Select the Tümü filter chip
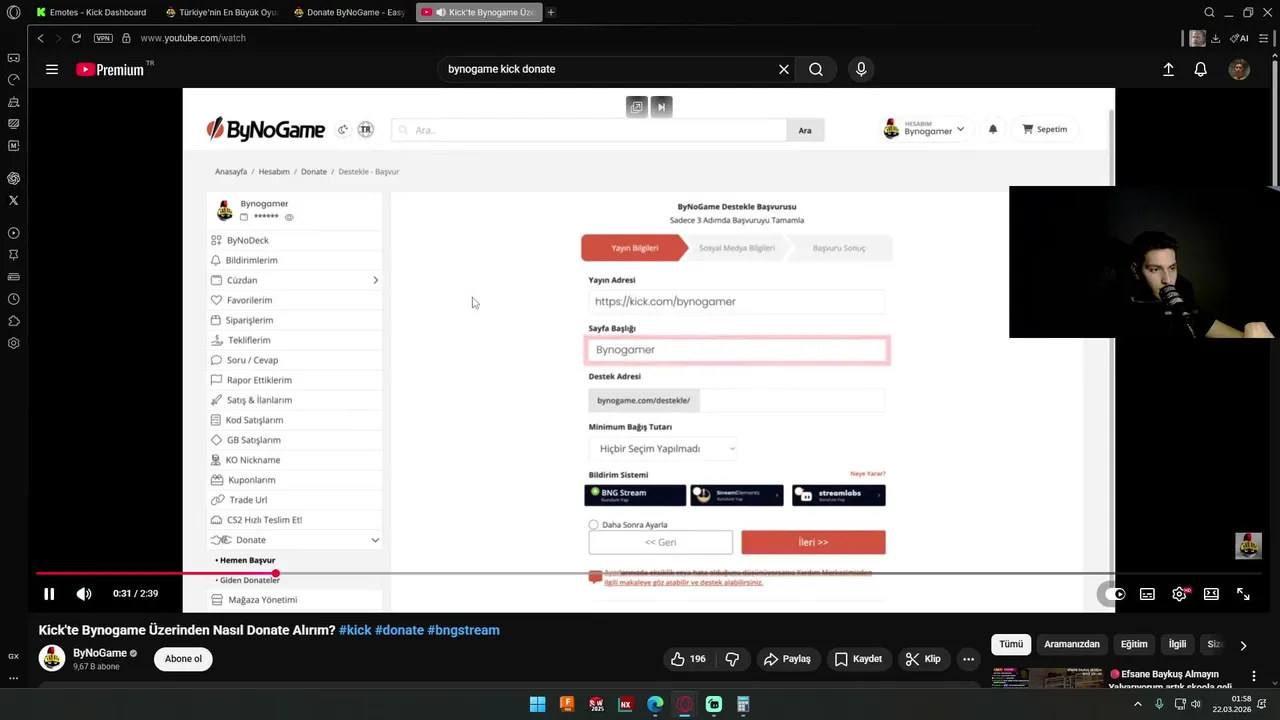Viewport: 1280px width, 720px height. pos(1011,644)
